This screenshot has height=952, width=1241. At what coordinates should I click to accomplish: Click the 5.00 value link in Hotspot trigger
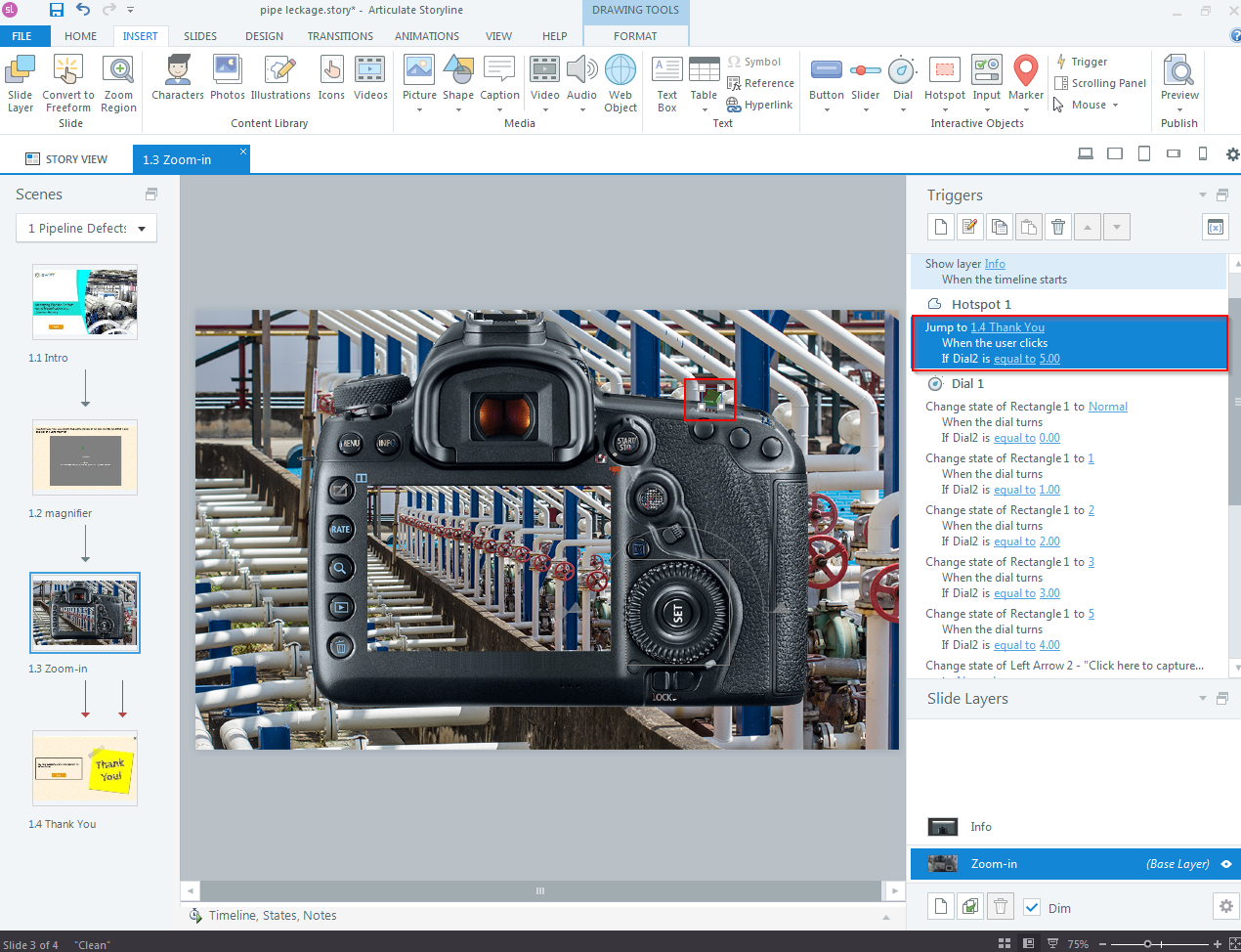(1049, 359)
